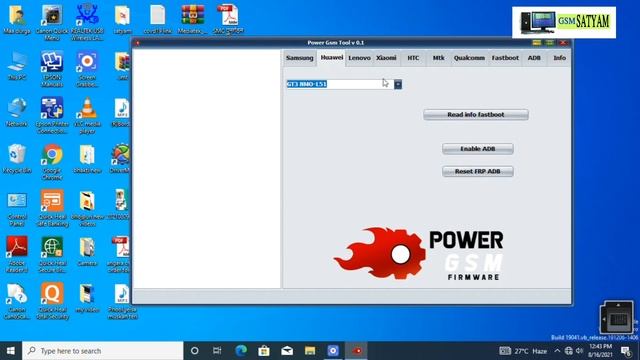Expand the Huawei model dropdown arrow
This screenshot has height=360, width=640.
pyautogui.click(x=398, y=84)
